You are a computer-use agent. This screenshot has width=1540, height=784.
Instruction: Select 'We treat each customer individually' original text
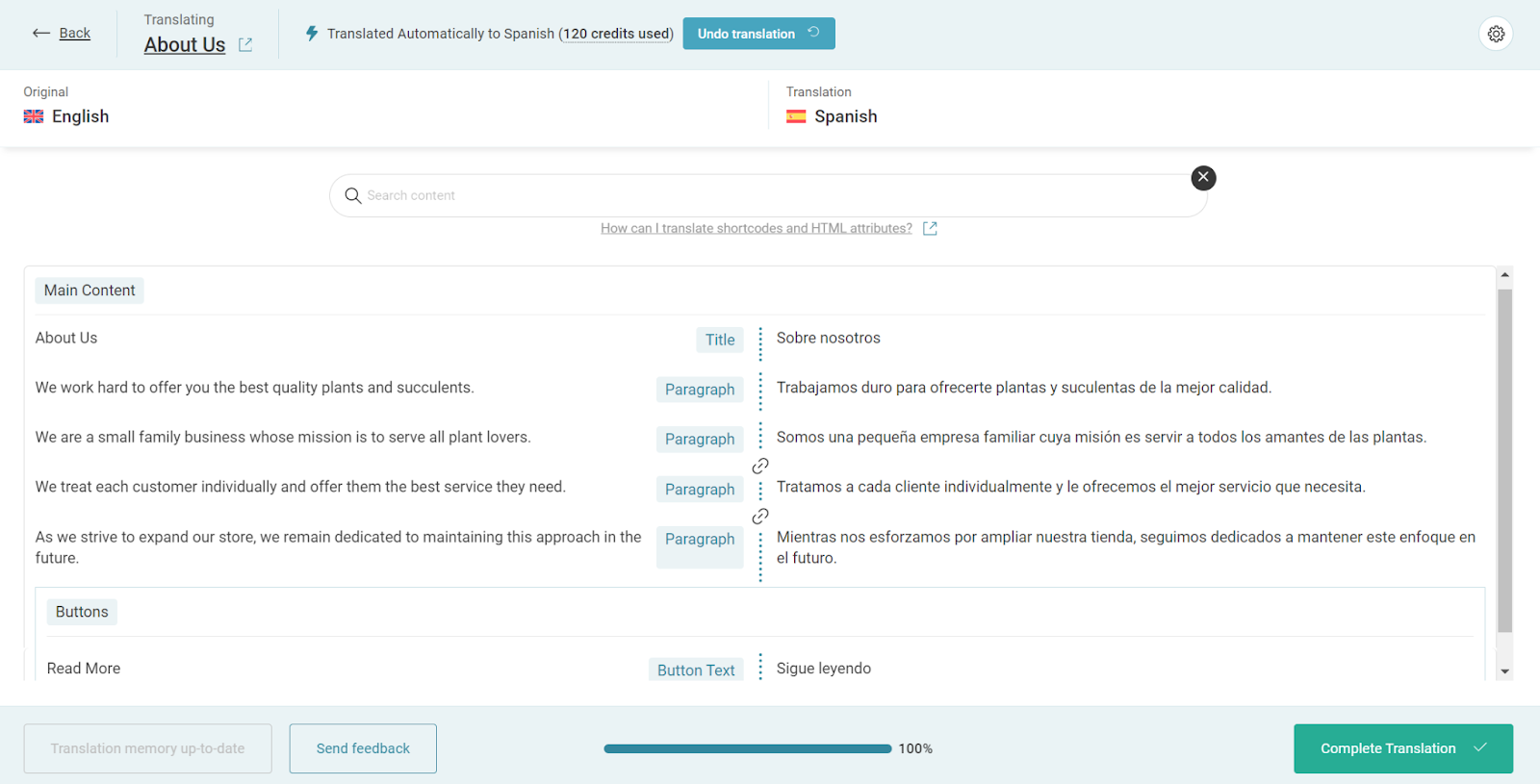tap(300, 487)
